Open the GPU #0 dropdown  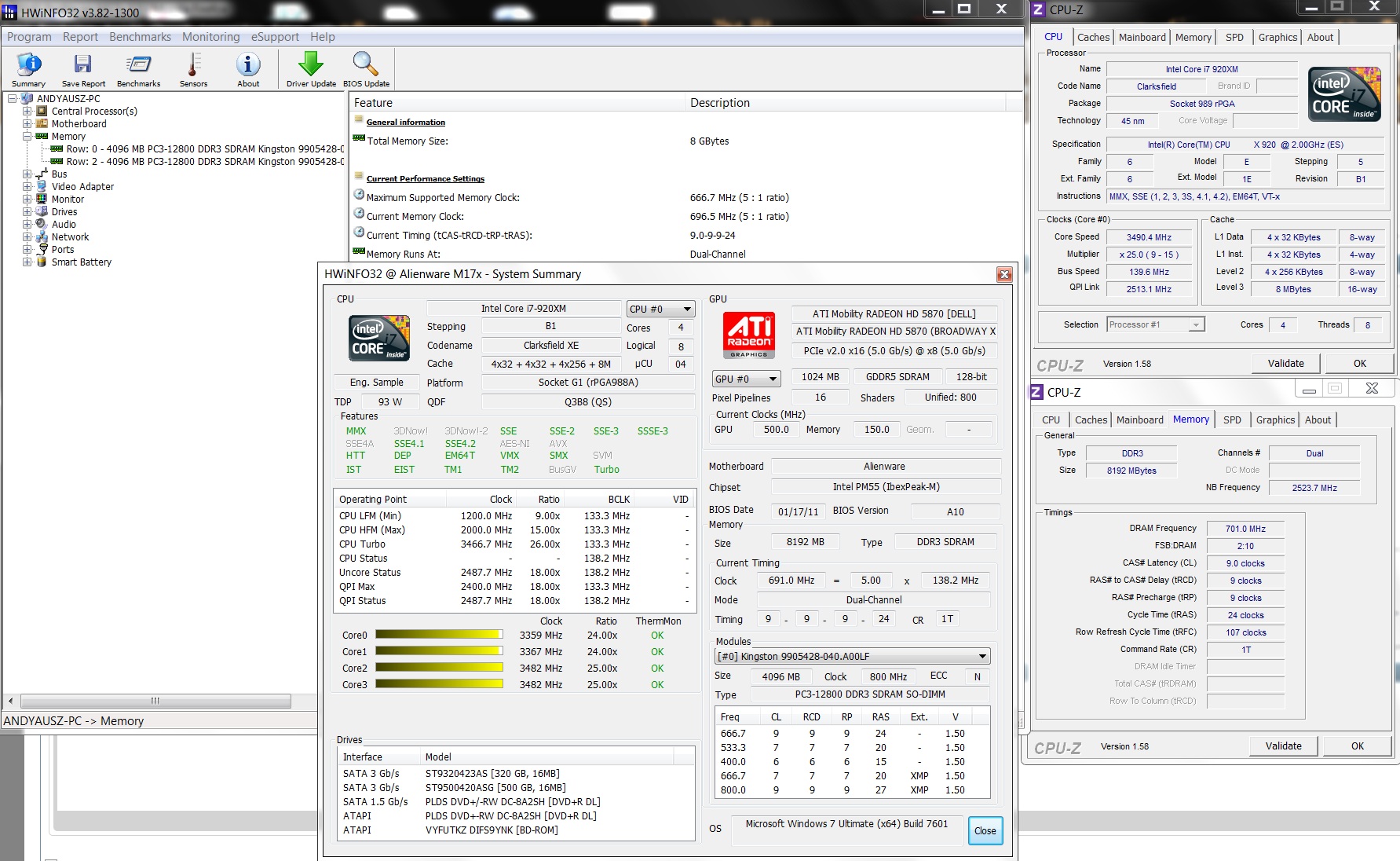pyautogui.click(x=746, y=379)
